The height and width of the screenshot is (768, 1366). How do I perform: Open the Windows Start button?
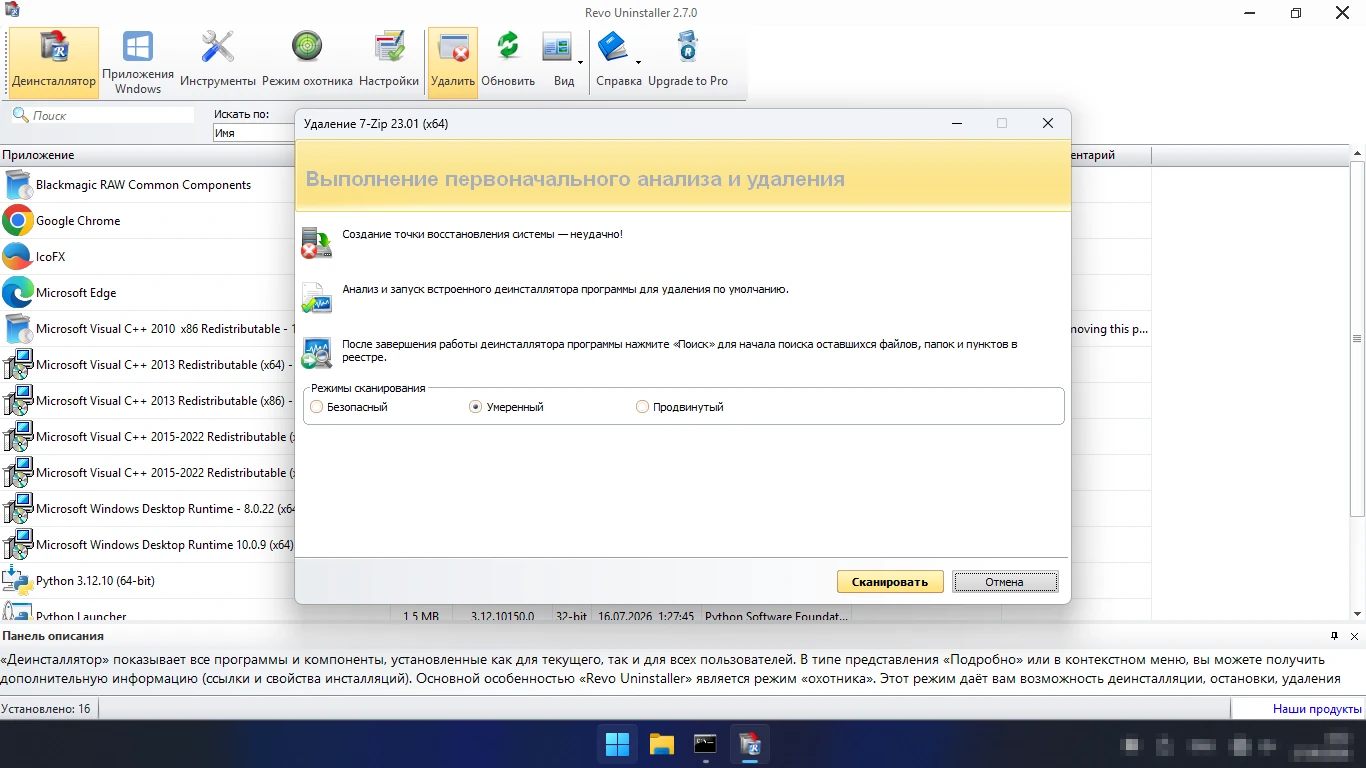pyautogui.click(x=617, y=744)
